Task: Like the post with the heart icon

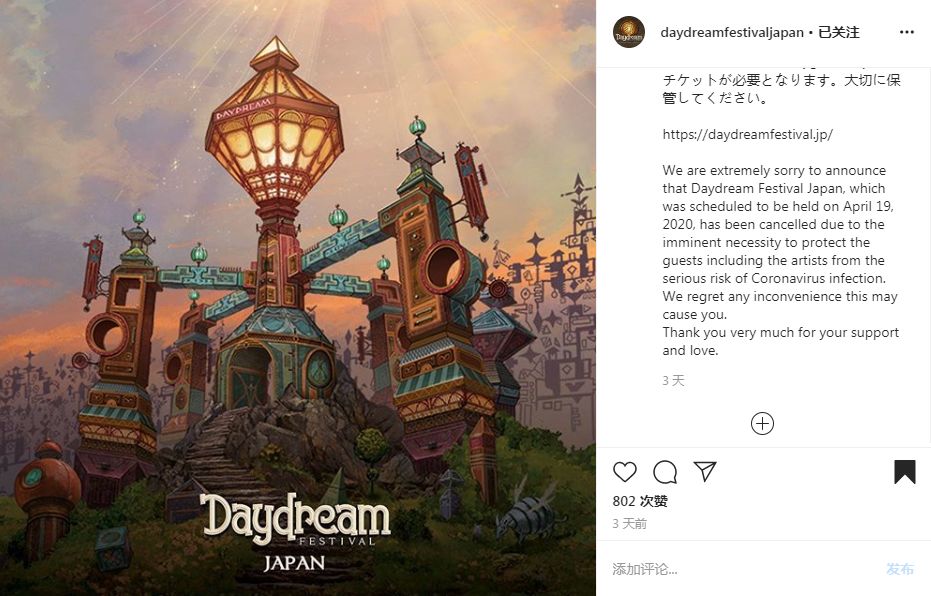Action: (625, 472)
